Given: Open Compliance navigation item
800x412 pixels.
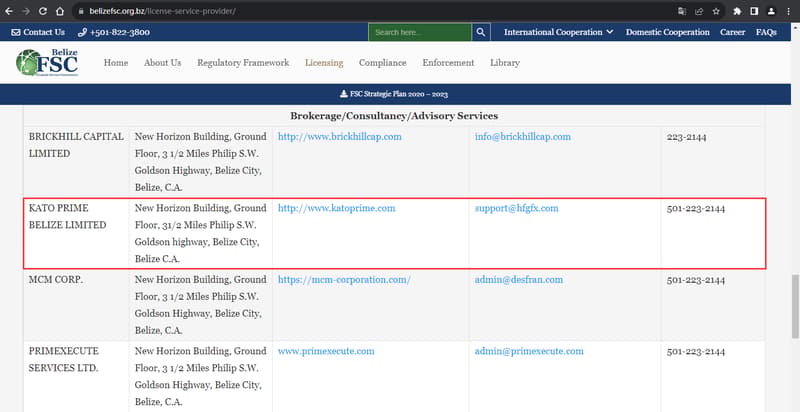Looking at the screenshot, I should tap(383, 63).
